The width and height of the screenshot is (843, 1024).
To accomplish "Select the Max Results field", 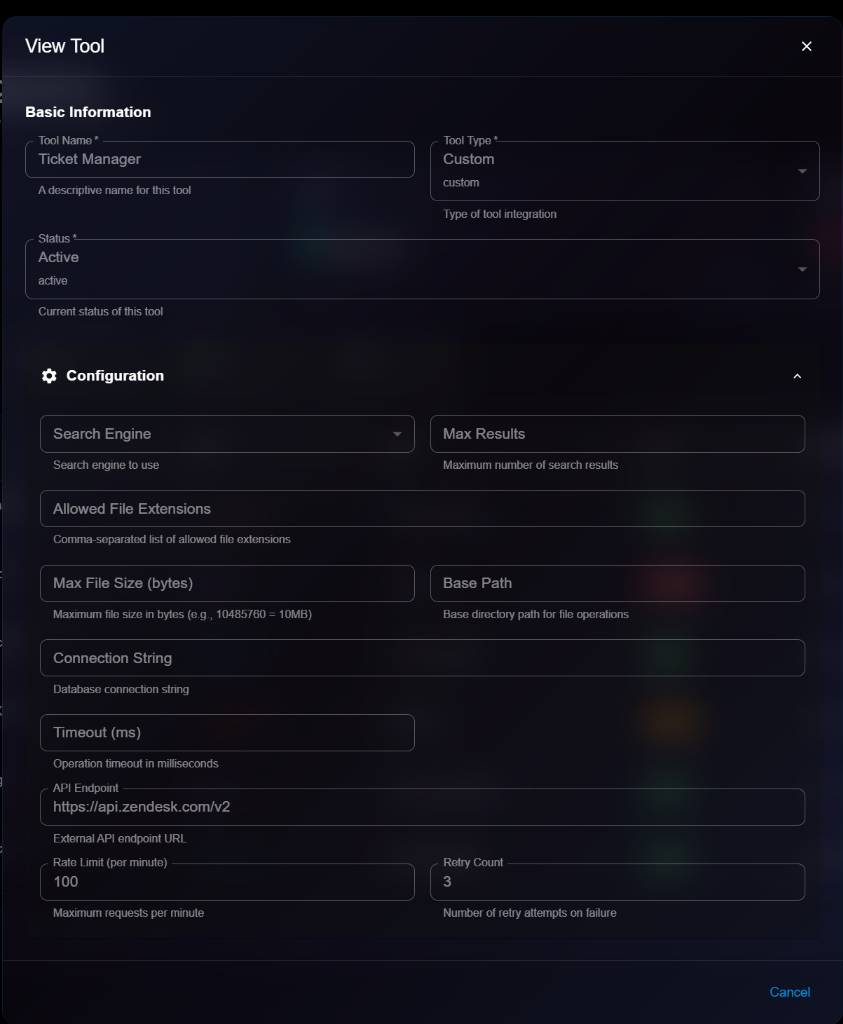I will (617, 433).
